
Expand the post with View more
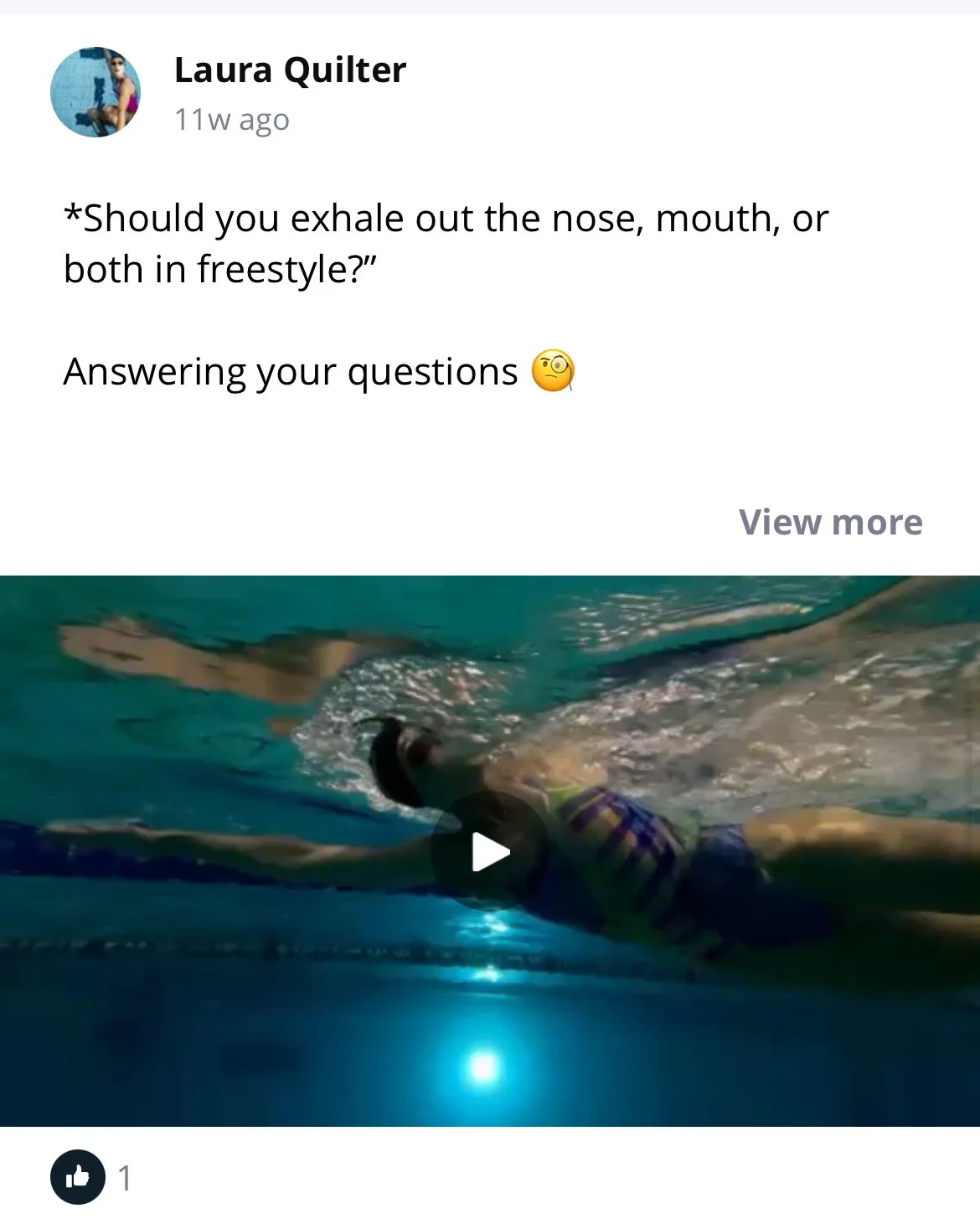click(x=830, y=522)
